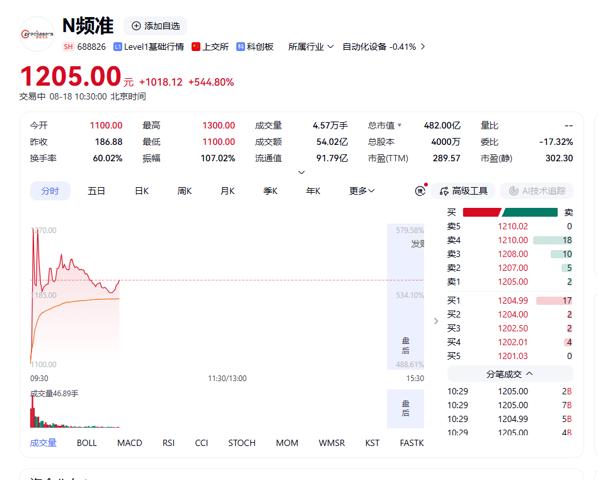Viewport: 598px width, 480px height.
Task: Open the 自动化设备 industry link arrow
Action: click(423, 47)
